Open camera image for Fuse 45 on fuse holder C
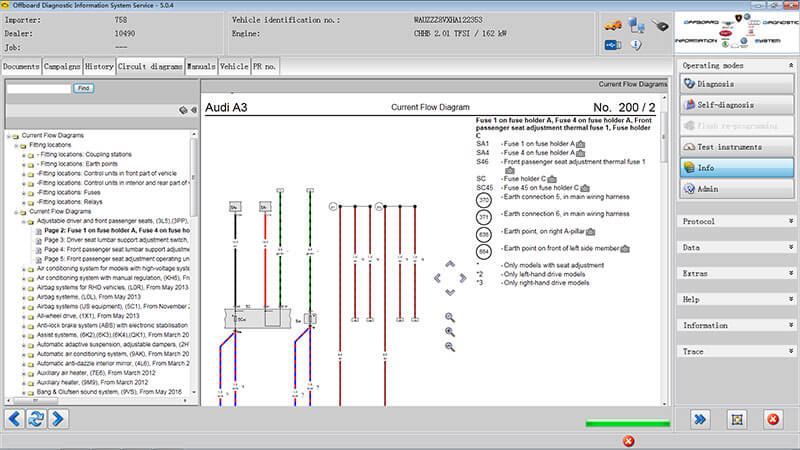Screen dimensions: 800x450 pyautogui.click(x=585, y=188)
